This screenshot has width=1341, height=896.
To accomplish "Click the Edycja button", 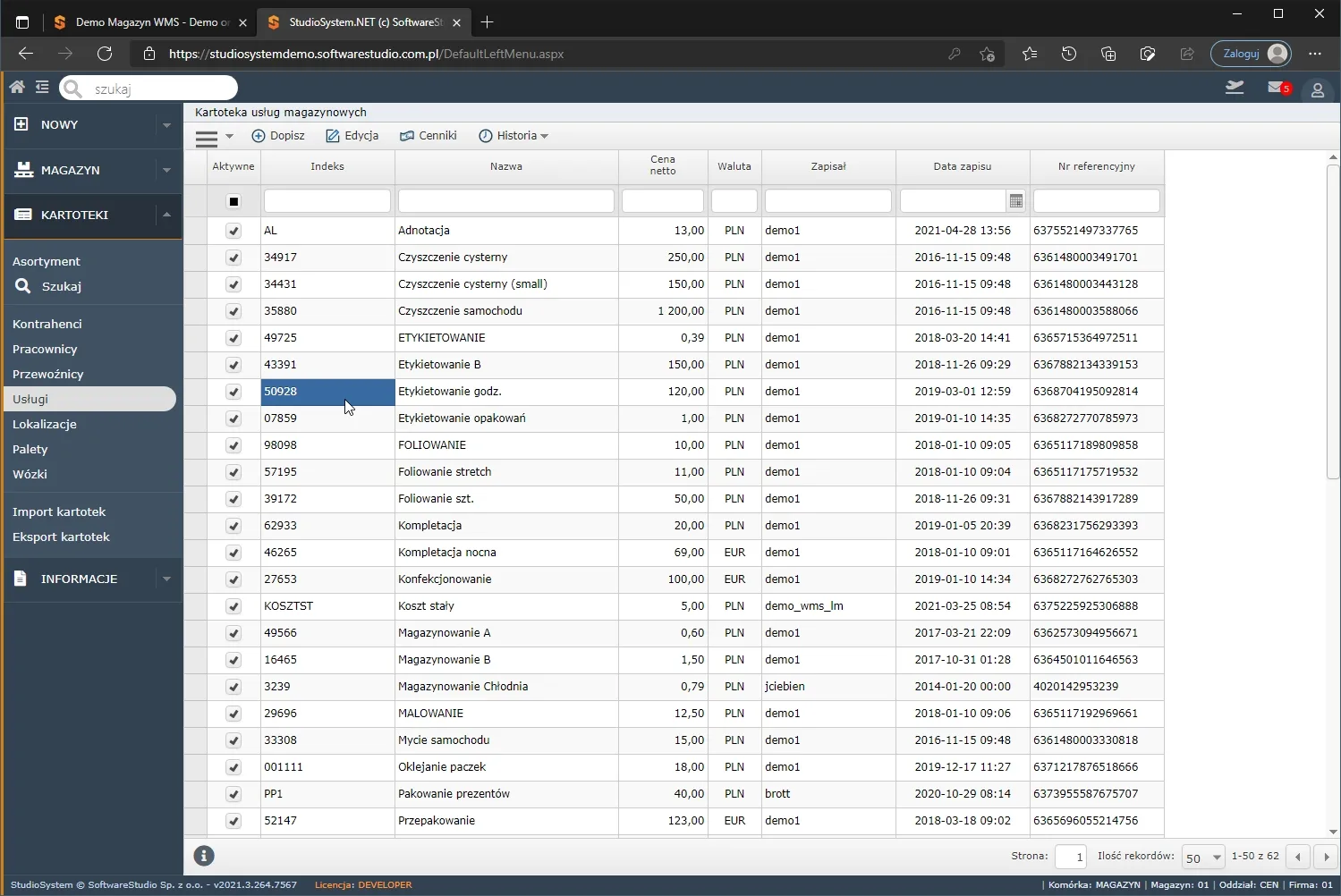I will click(352, 136).
